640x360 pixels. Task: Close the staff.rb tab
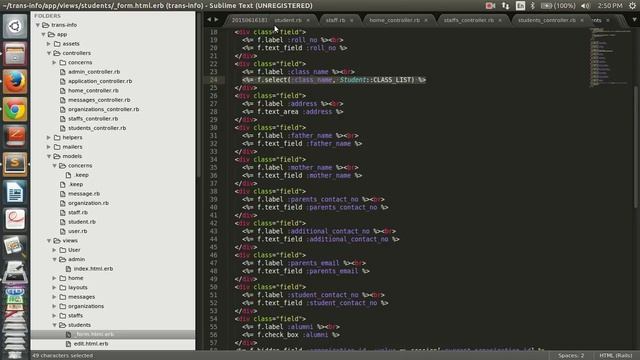pos(351,20)
